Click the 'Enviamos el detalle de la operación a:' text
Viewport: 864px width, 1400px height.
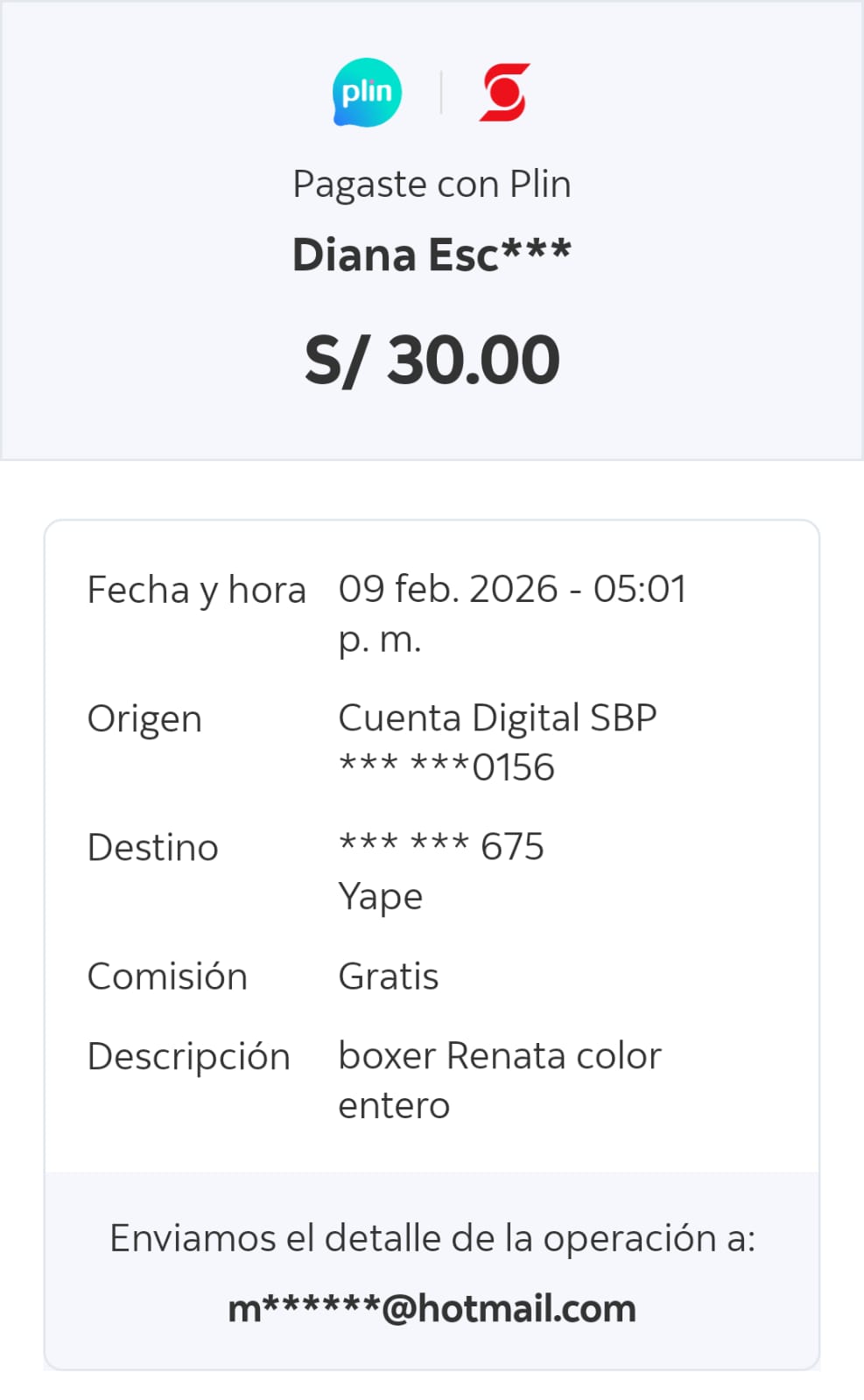[432, 1239]
